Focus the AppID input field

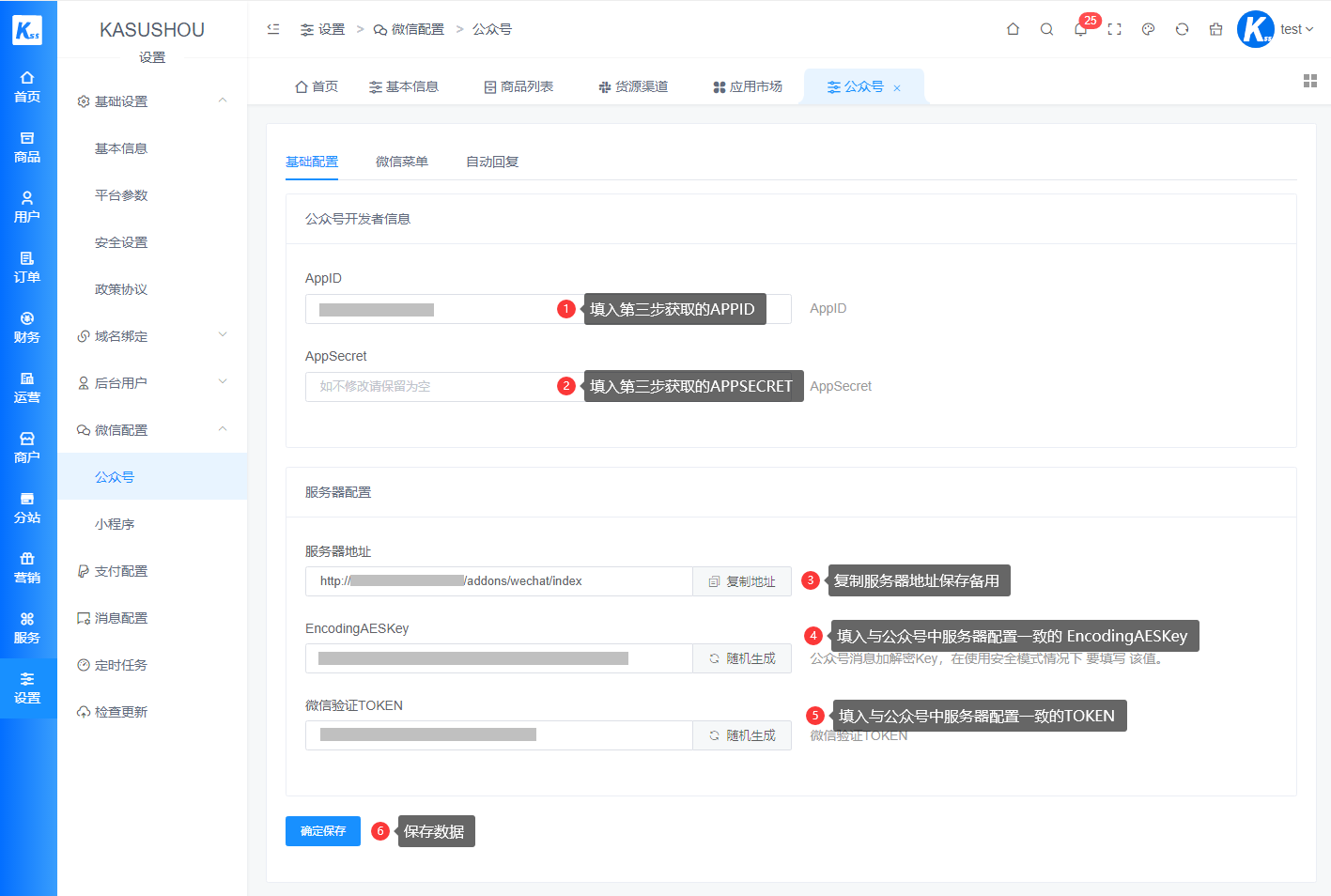549,309
